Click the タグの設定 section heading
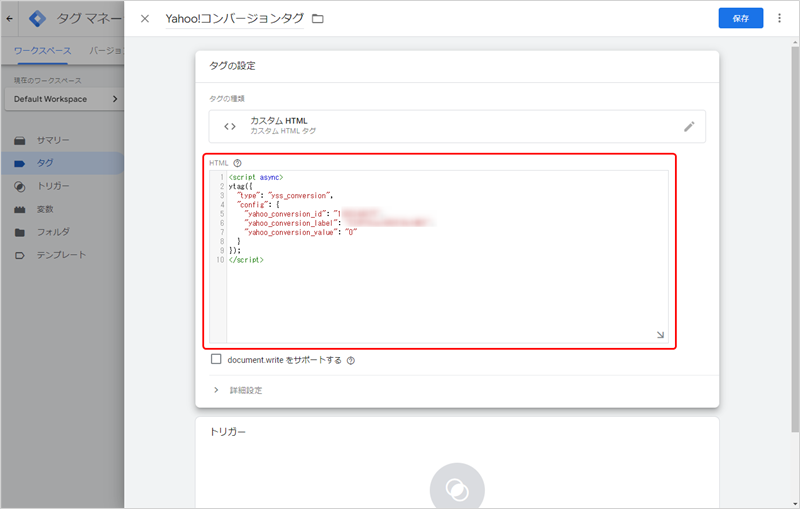This screenshot has height=509, width=800. click(232, 66)
